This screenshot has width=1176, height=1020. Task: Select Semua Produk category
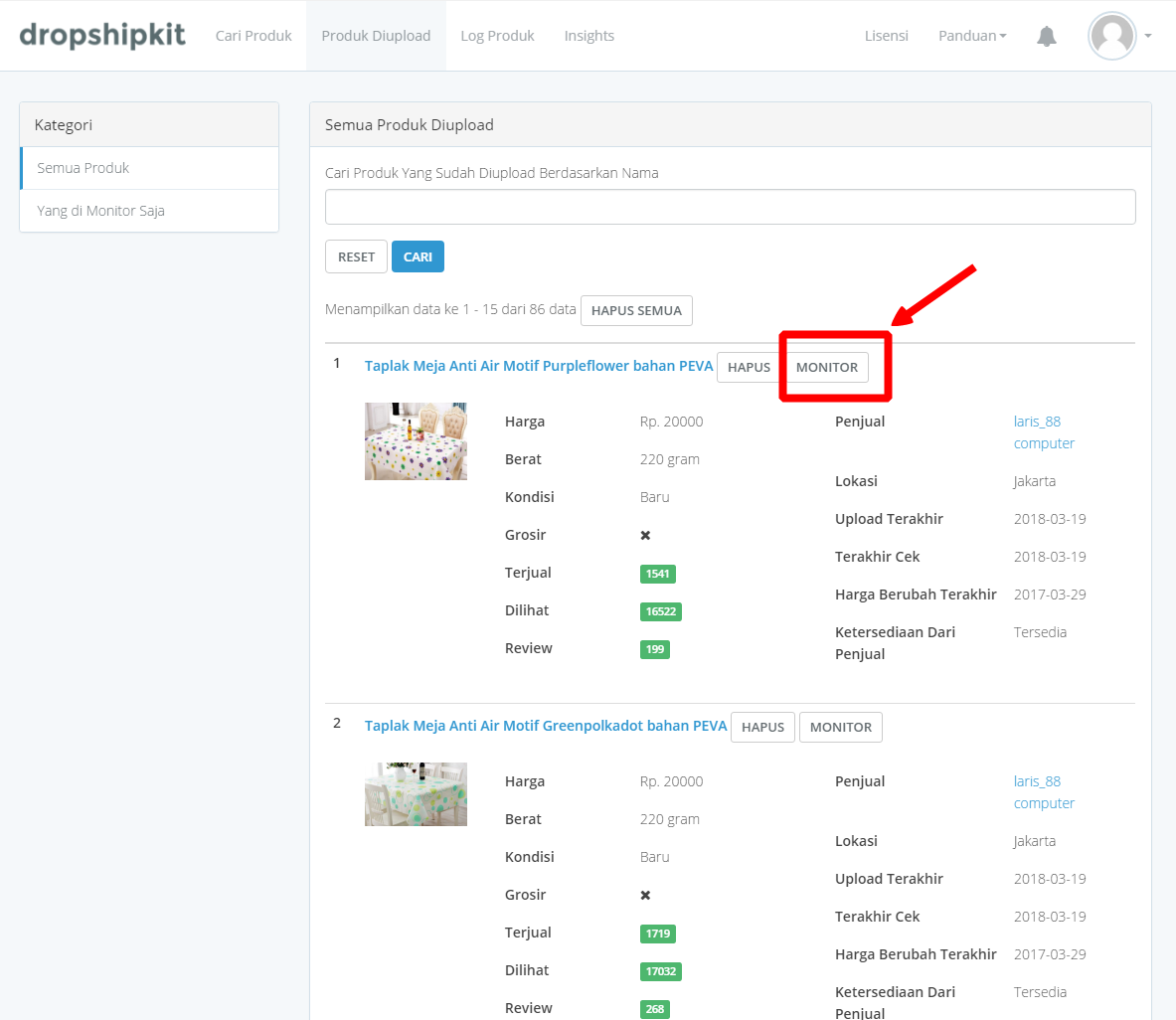(x=149, y=168)
